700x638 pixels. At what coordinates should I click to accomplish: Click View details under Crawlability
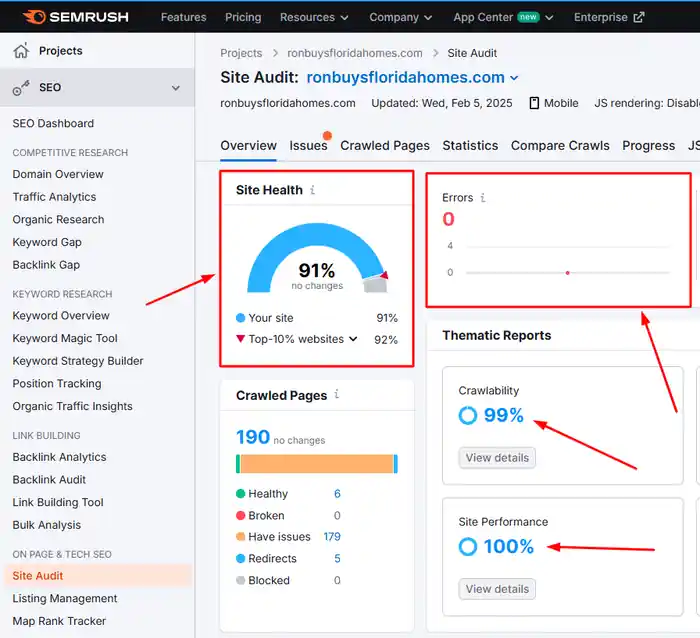tap(497, 458)
